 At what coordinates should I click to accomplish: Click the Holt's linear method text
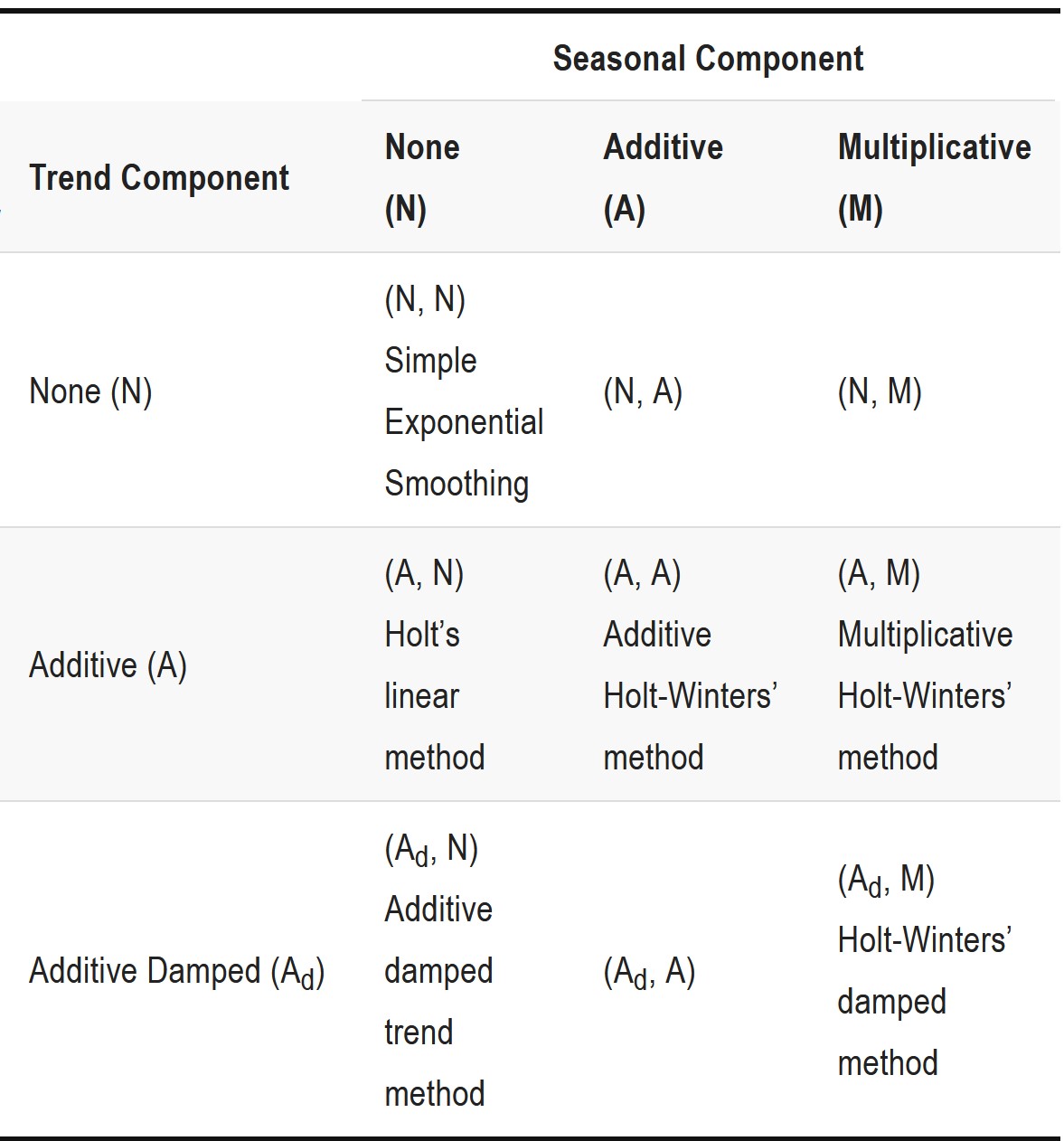[x=434, y=696]
